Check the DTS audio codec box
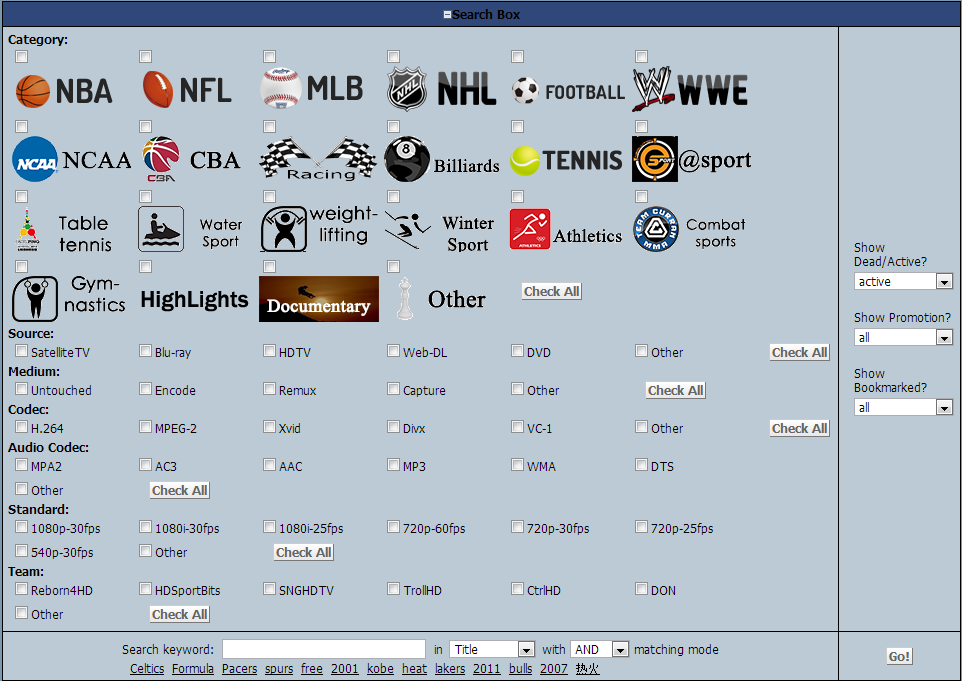The width and height of the screenshot is (962, 681). click(641, 465)
